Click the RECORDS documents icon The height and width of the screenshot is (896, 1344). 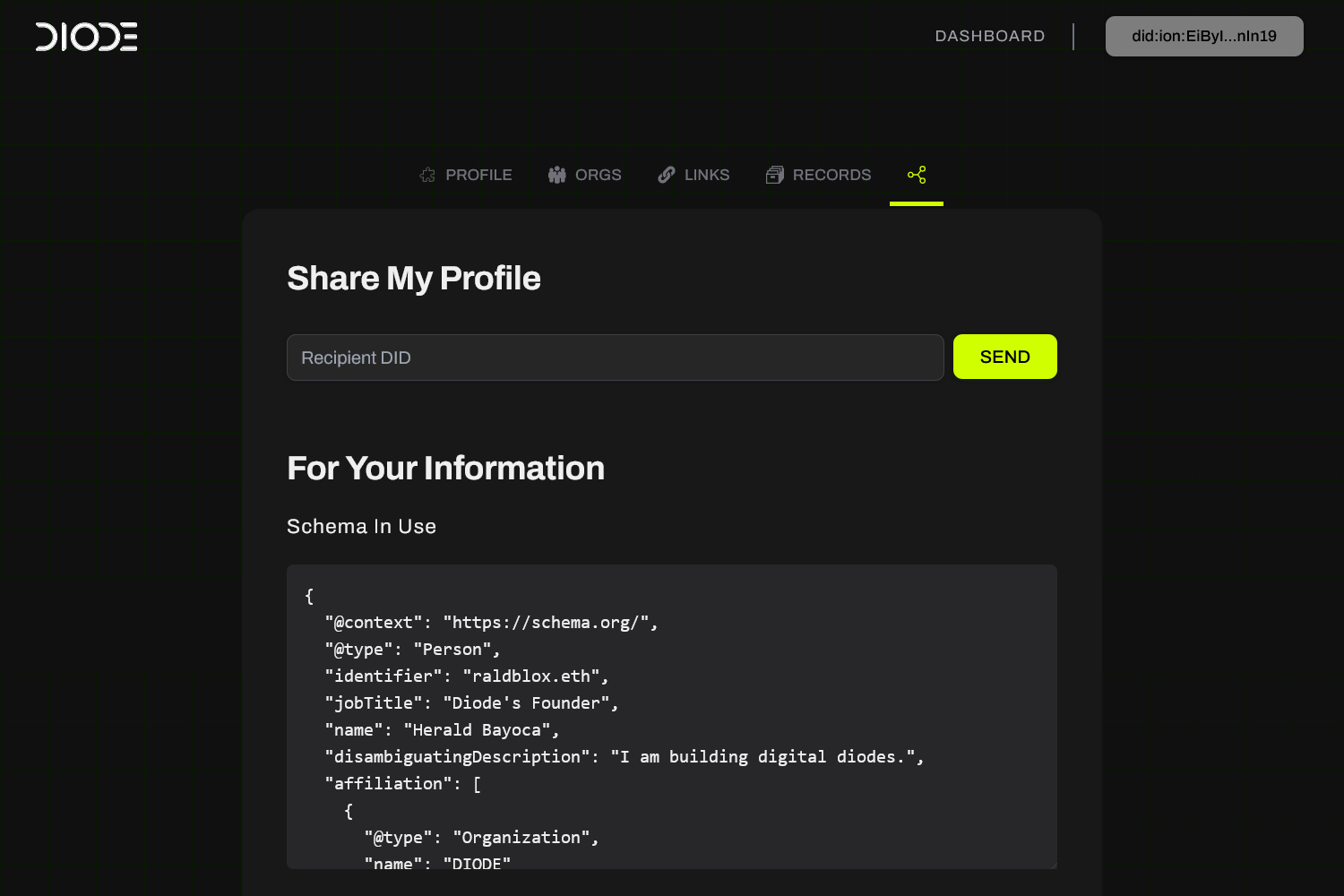coord(774,175)
